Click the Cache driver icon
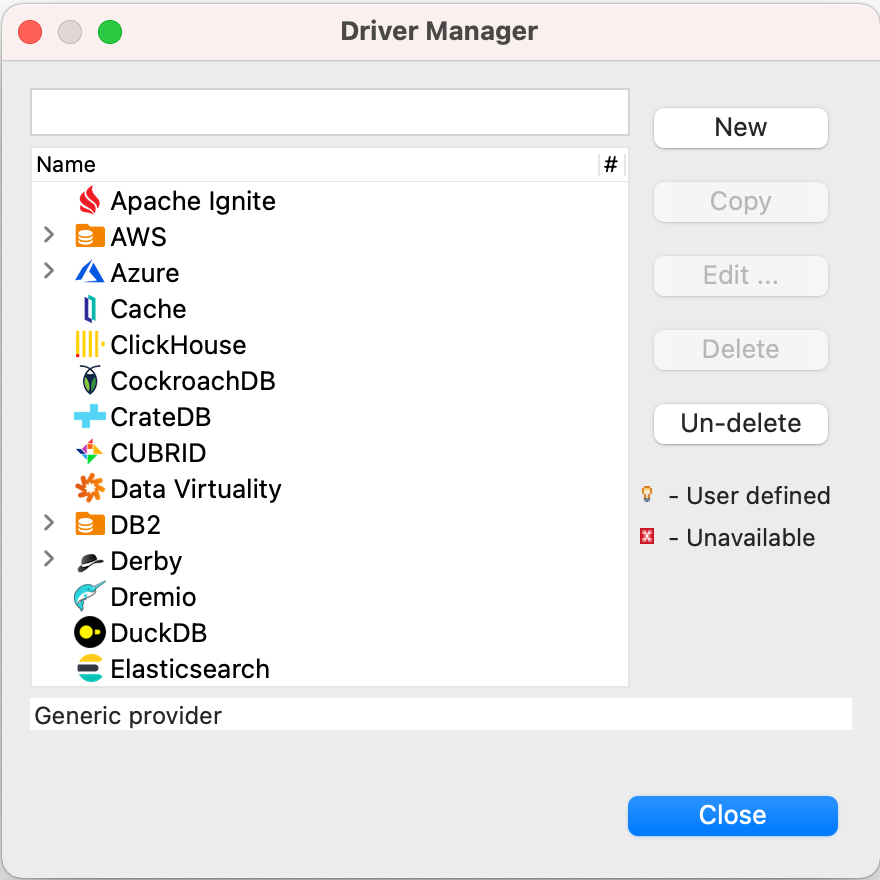 coord(90,309)
